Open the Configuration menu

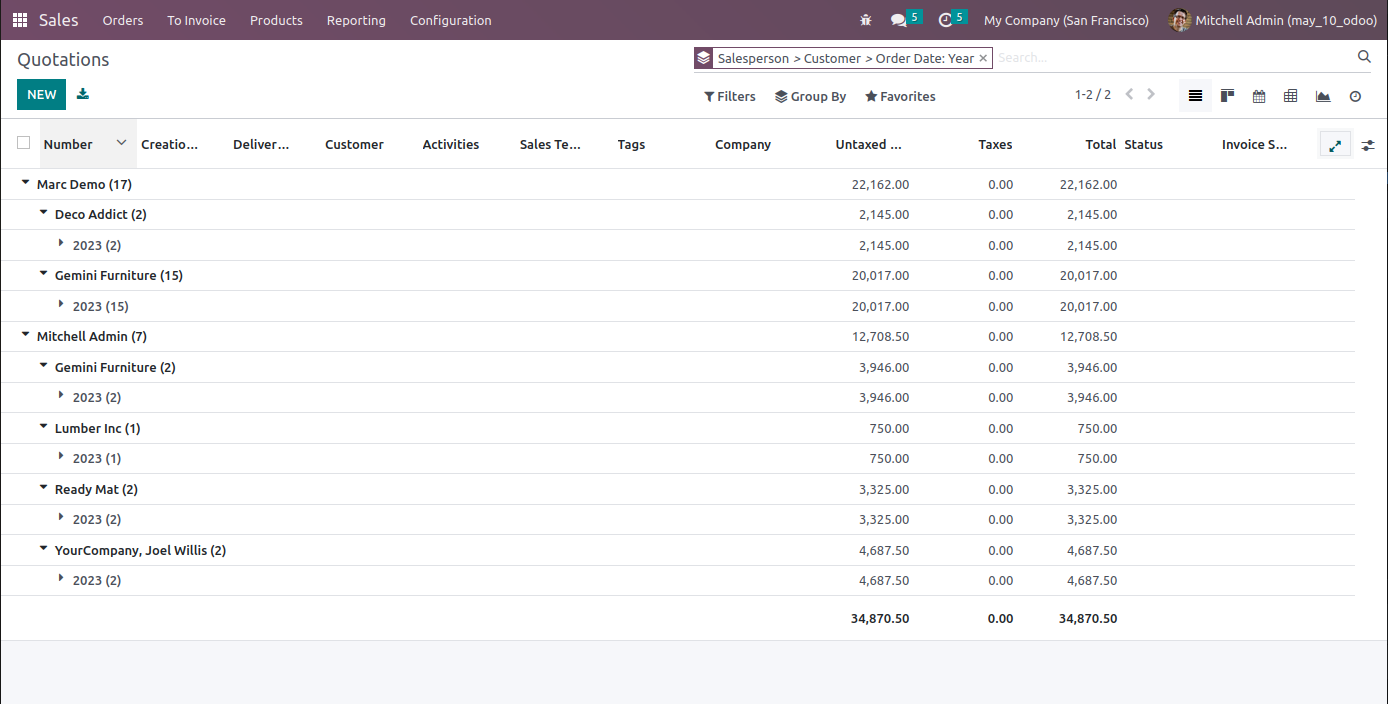450,20
